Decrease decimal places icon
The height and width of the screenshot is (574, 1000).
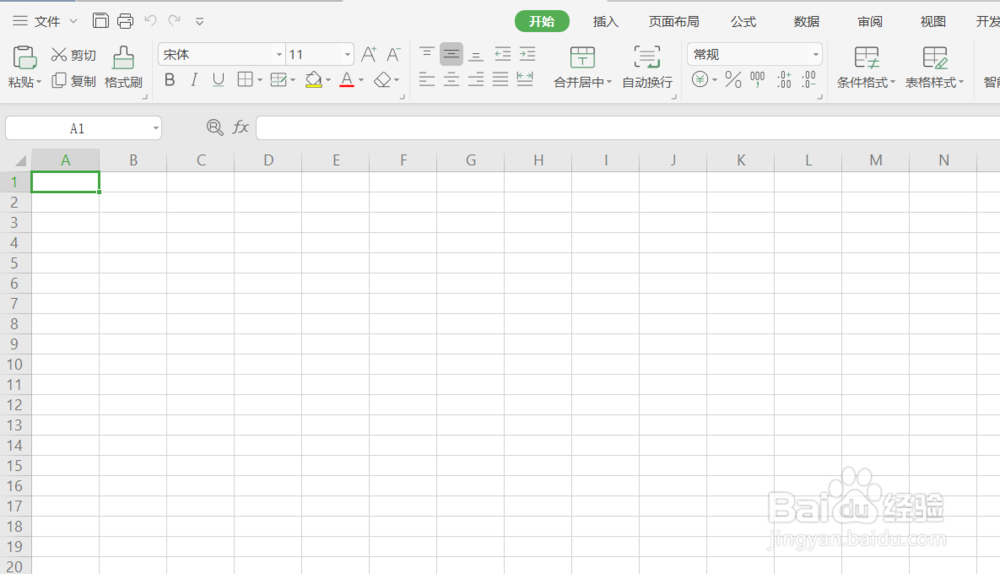pos(809,80)
